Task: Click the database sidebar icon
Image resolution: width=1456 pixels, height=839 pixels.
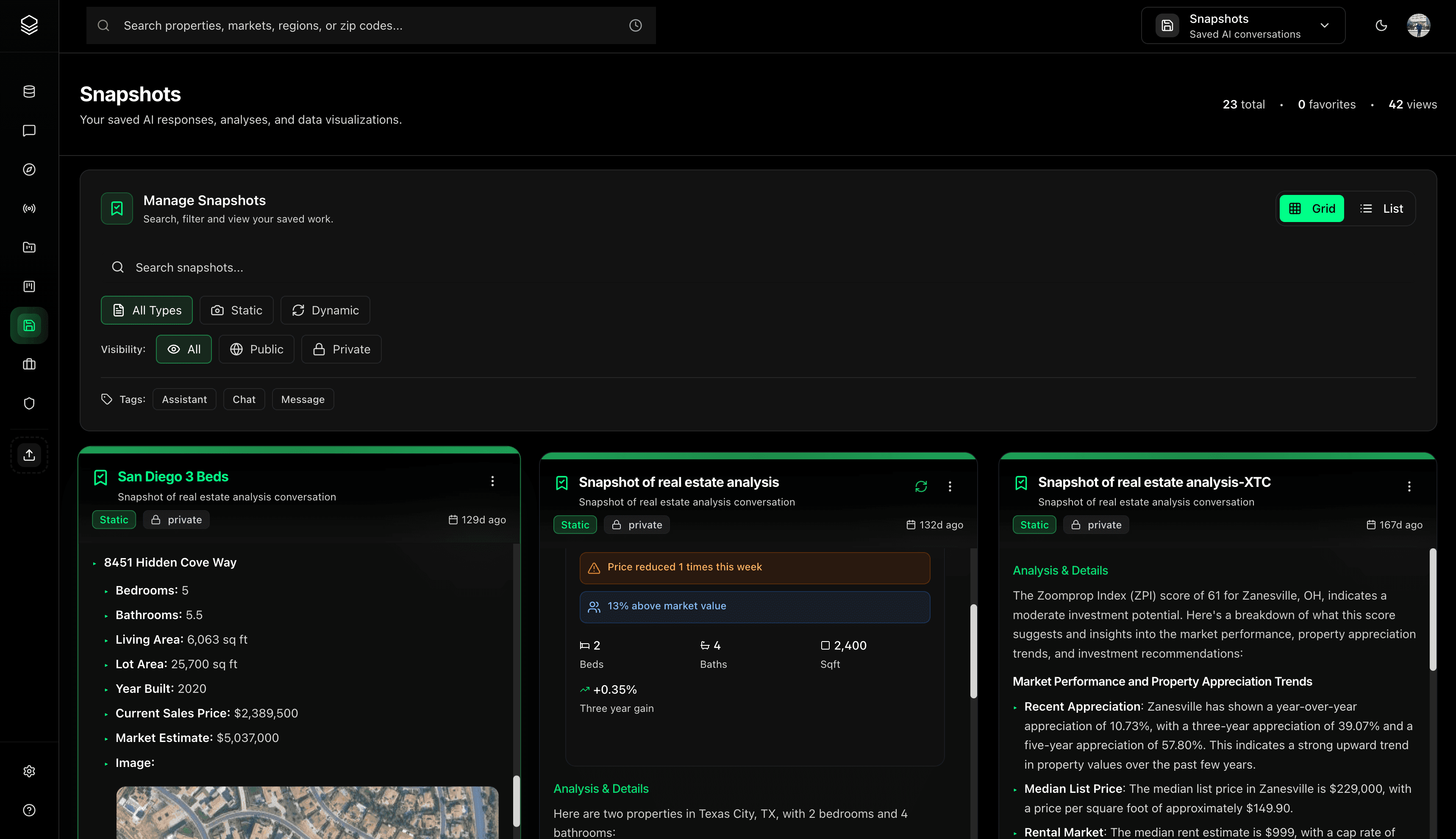Action: (29, 92)
